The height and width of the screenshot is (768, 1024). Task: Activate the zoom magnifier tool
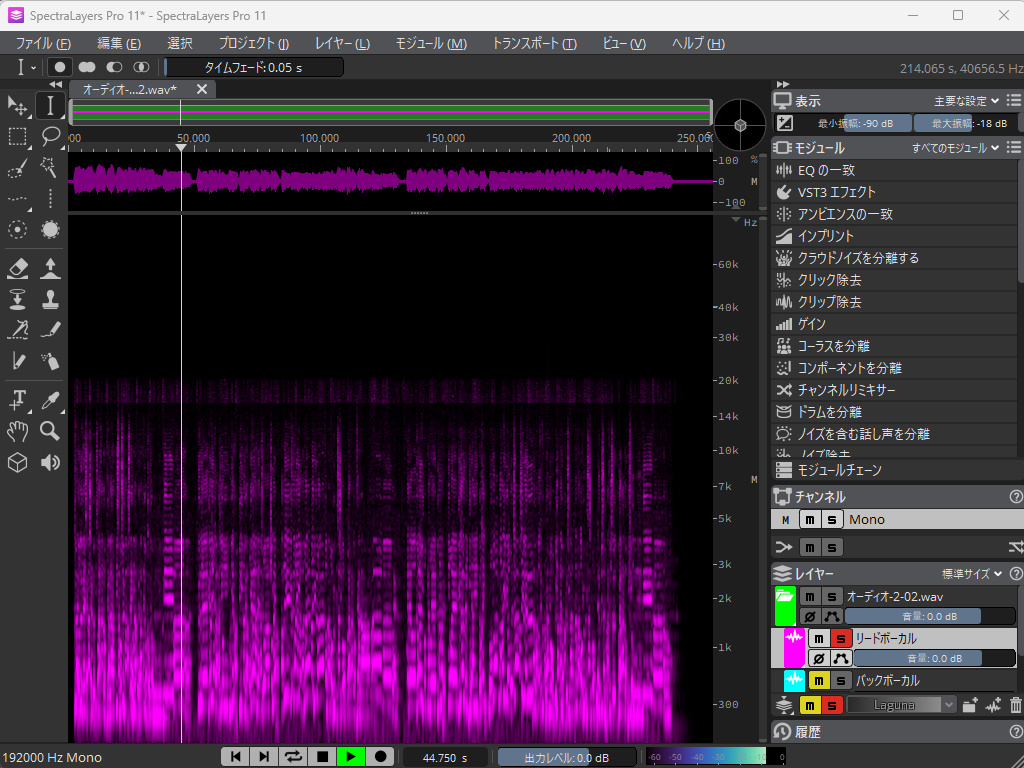pos(50,431)
